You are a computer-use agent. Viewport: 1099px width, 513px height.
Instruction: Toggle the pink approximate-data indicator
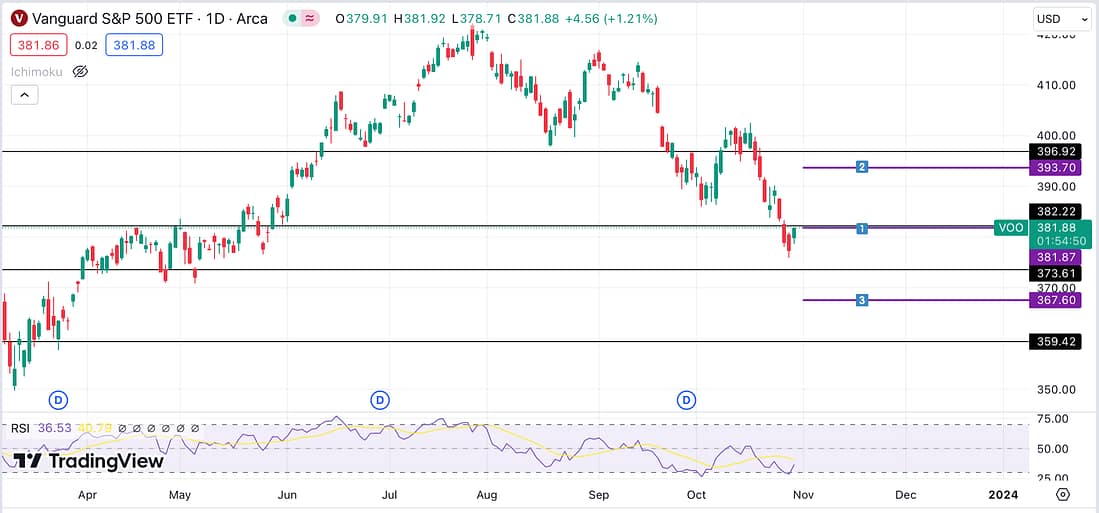click(x=311, y=19)
